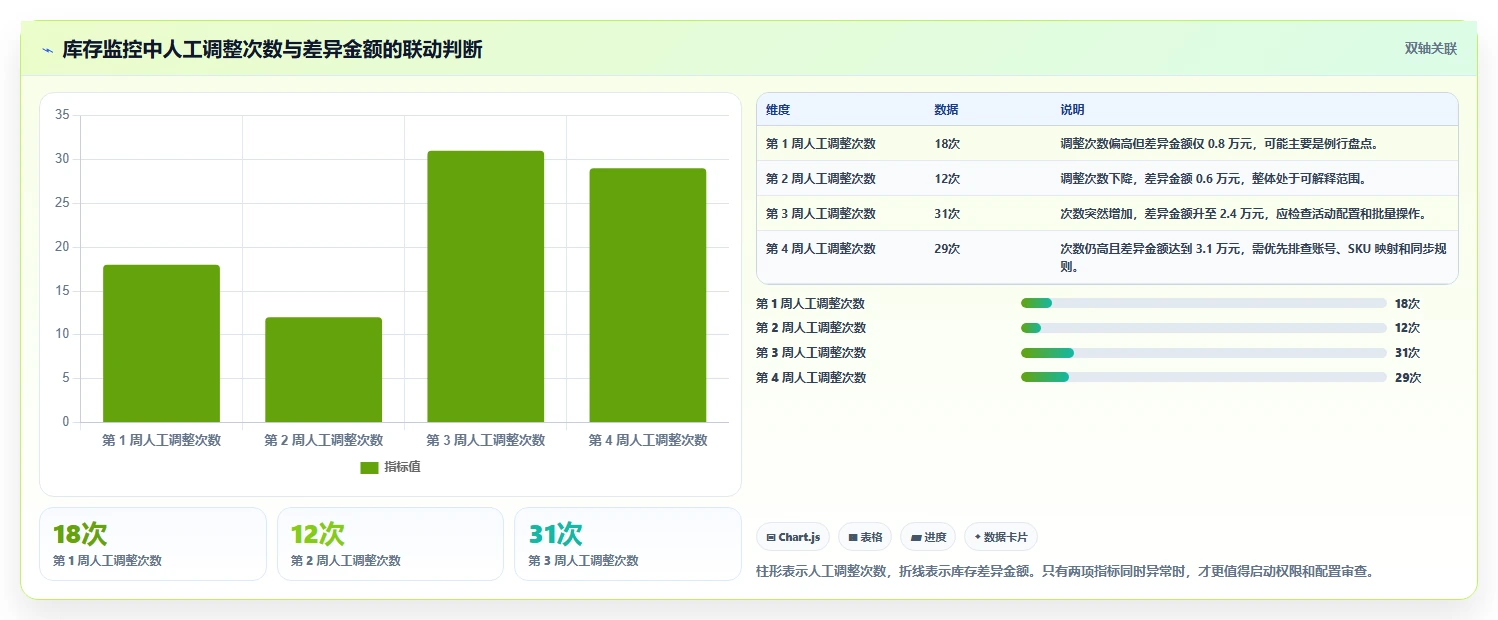
Task: Click x-axis label 第 3 周人工调整次数
Action: [x=485, y=440]
